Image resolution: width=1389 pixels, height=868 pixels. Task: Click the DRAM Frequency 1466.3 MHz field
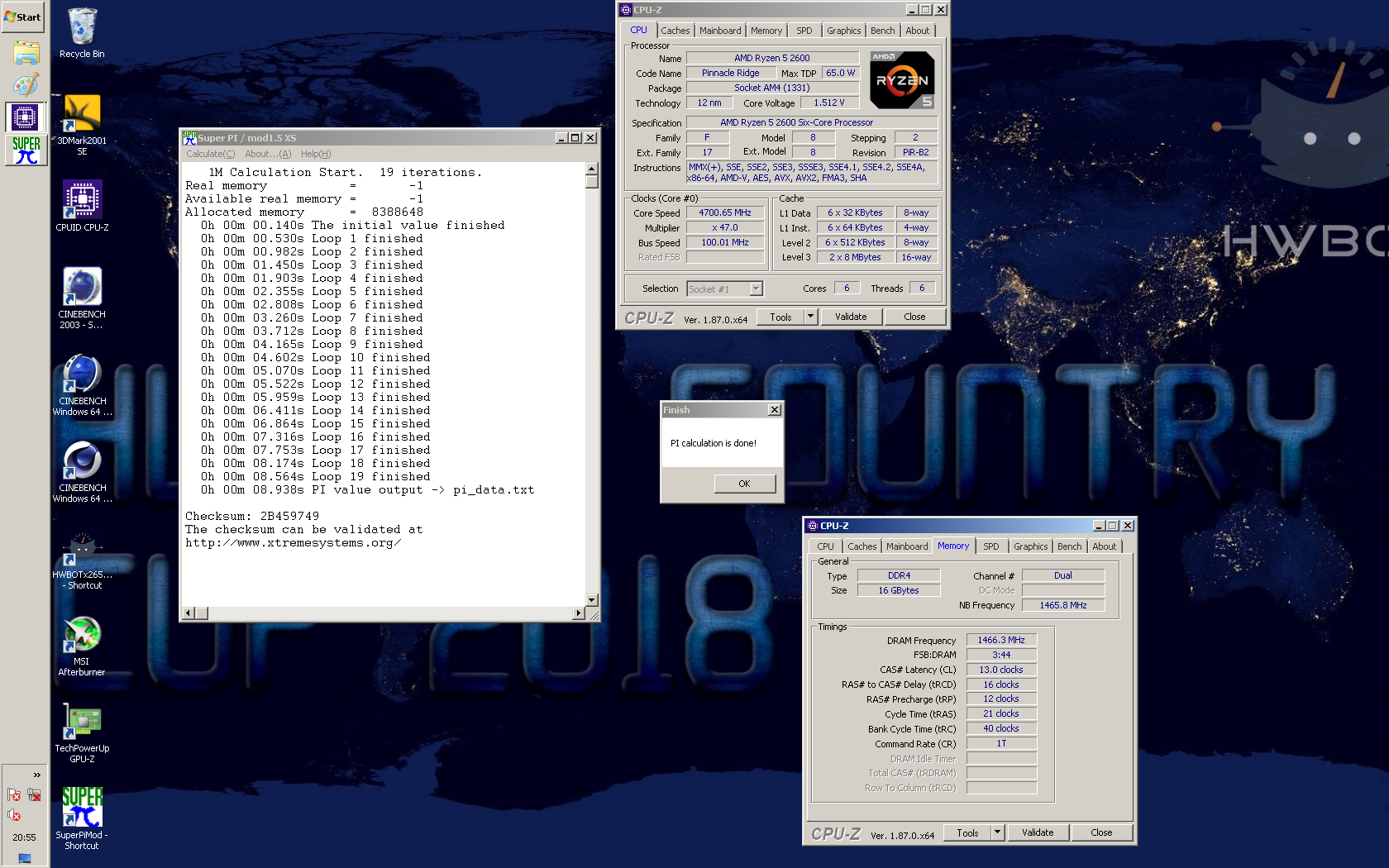click(1001, 640)
